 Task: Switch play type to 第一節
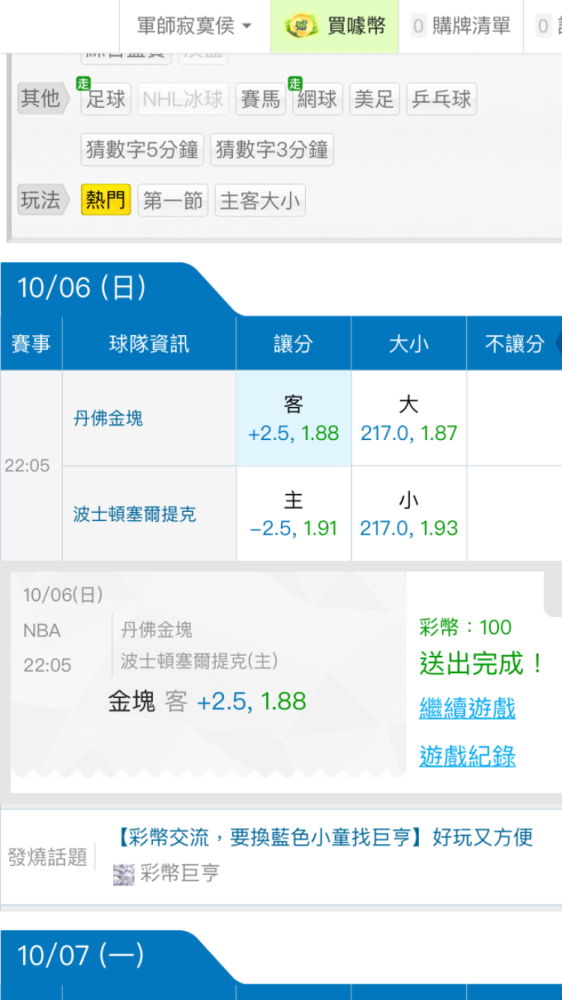(x=173, y=200)
